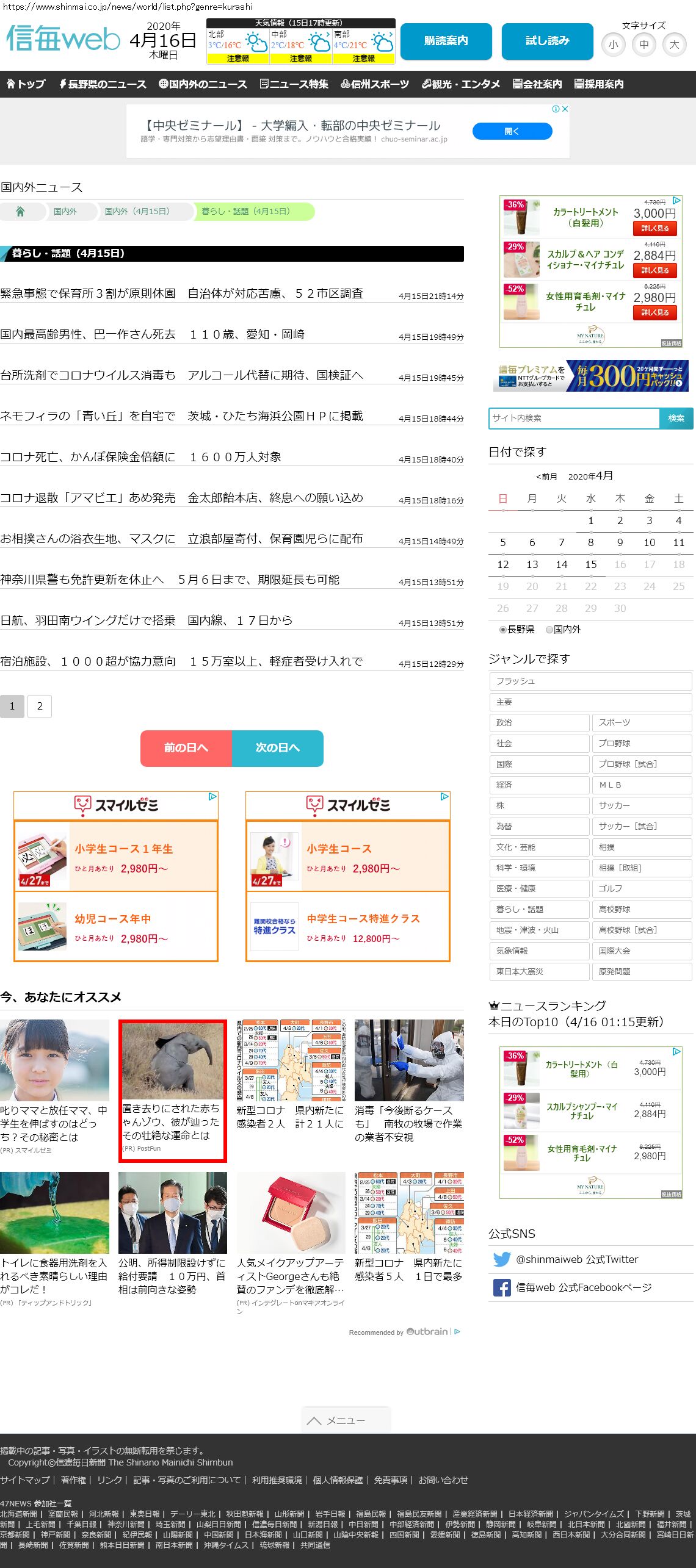Screen dimensions: 696x1568
Task: Select the 国内外 radio button
Action: pos(549,630)
